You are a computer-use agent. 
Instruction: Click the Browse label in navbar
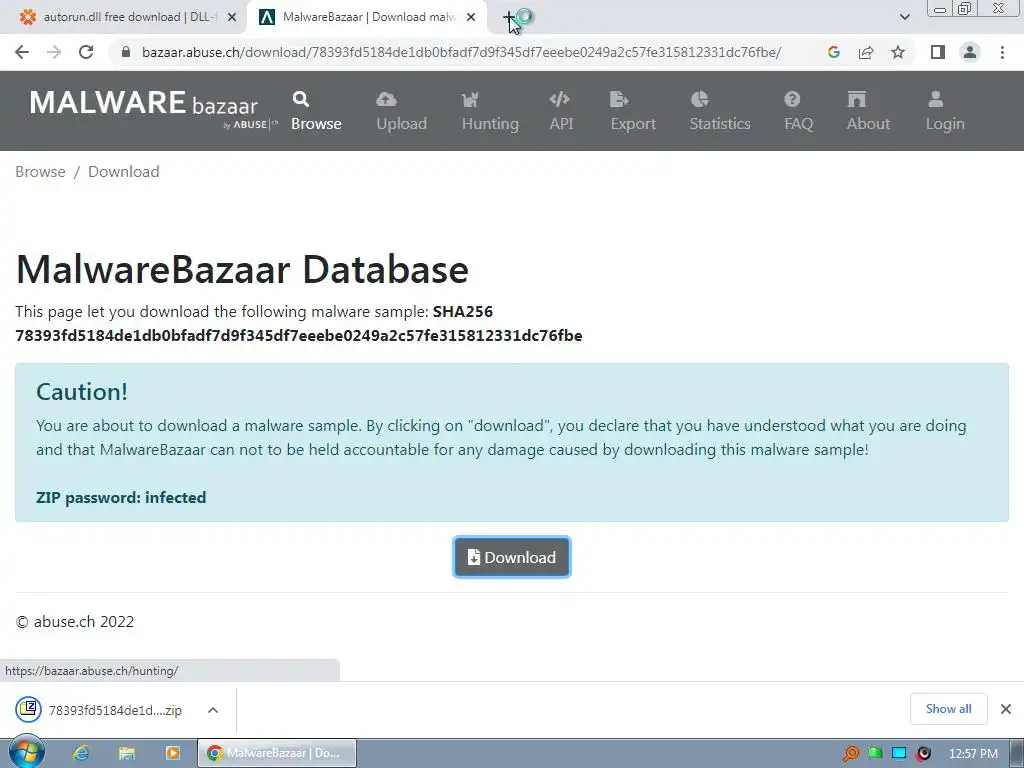(x=316, y=123)
